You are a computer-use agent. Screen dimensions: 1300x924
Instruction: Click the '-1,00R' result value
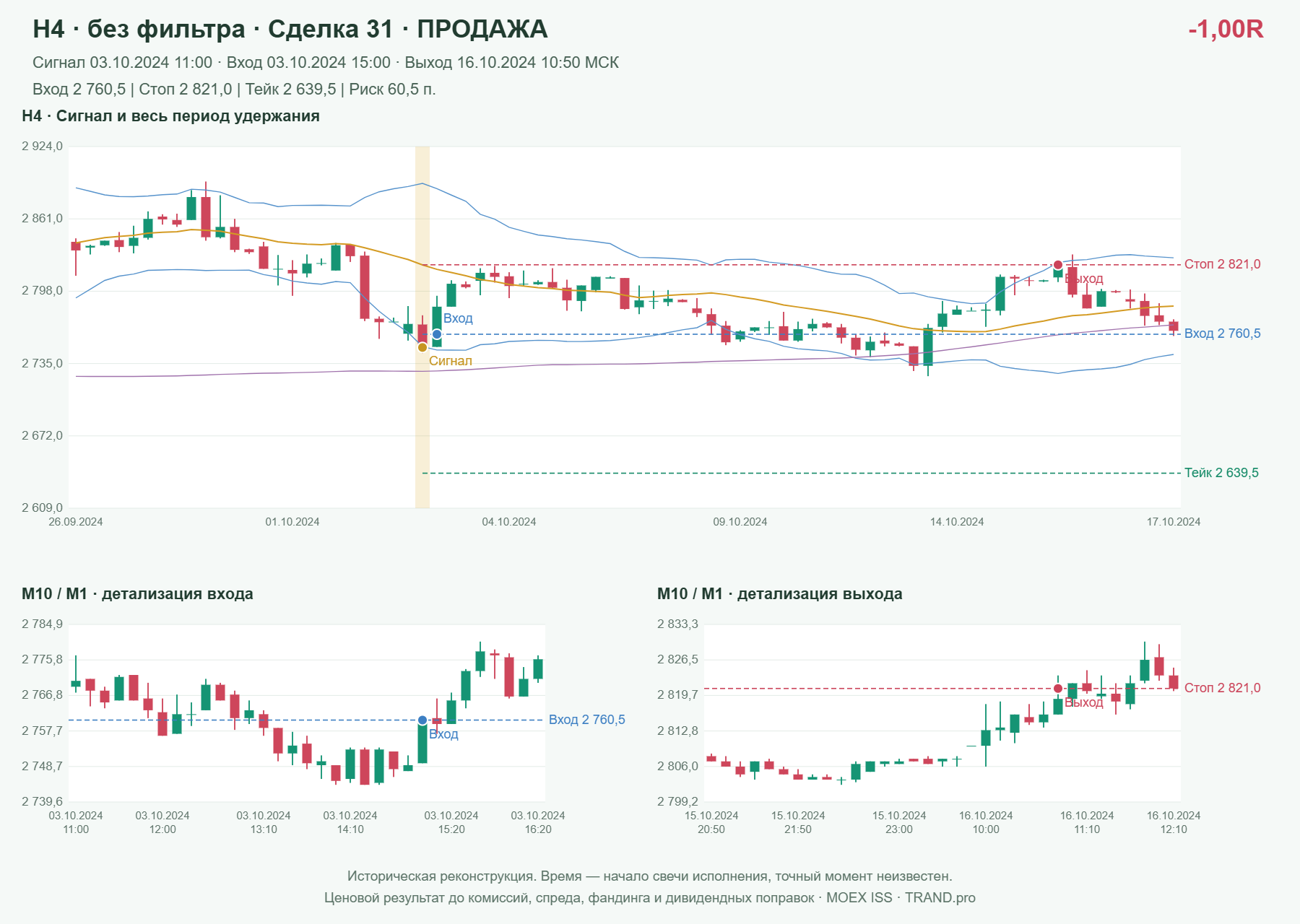(x=1226, y=29)
